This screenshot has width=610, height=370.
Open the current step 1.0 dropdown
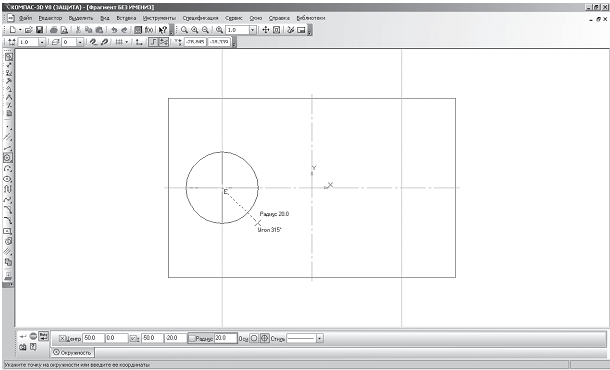(42, 42)
